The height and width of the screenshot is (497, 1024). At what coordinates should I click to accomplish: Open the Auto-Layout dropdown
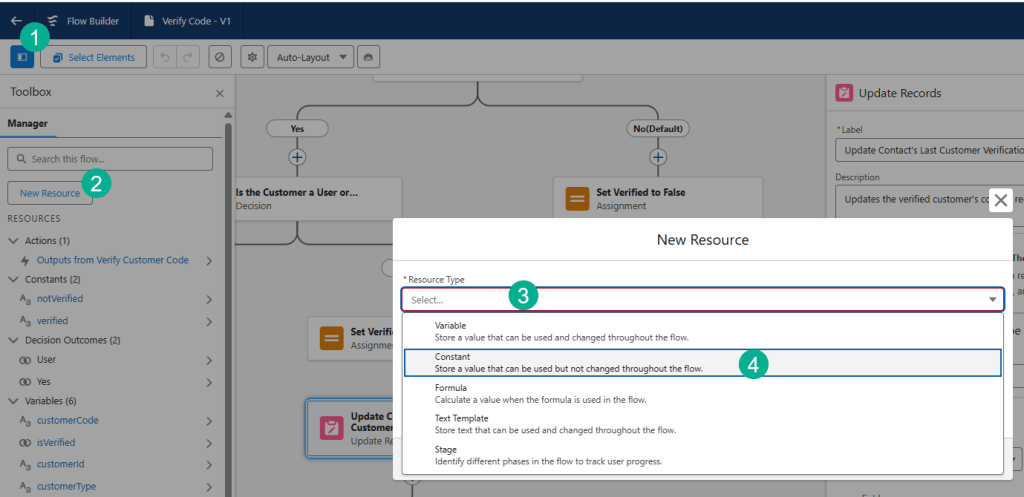(310, 58)
